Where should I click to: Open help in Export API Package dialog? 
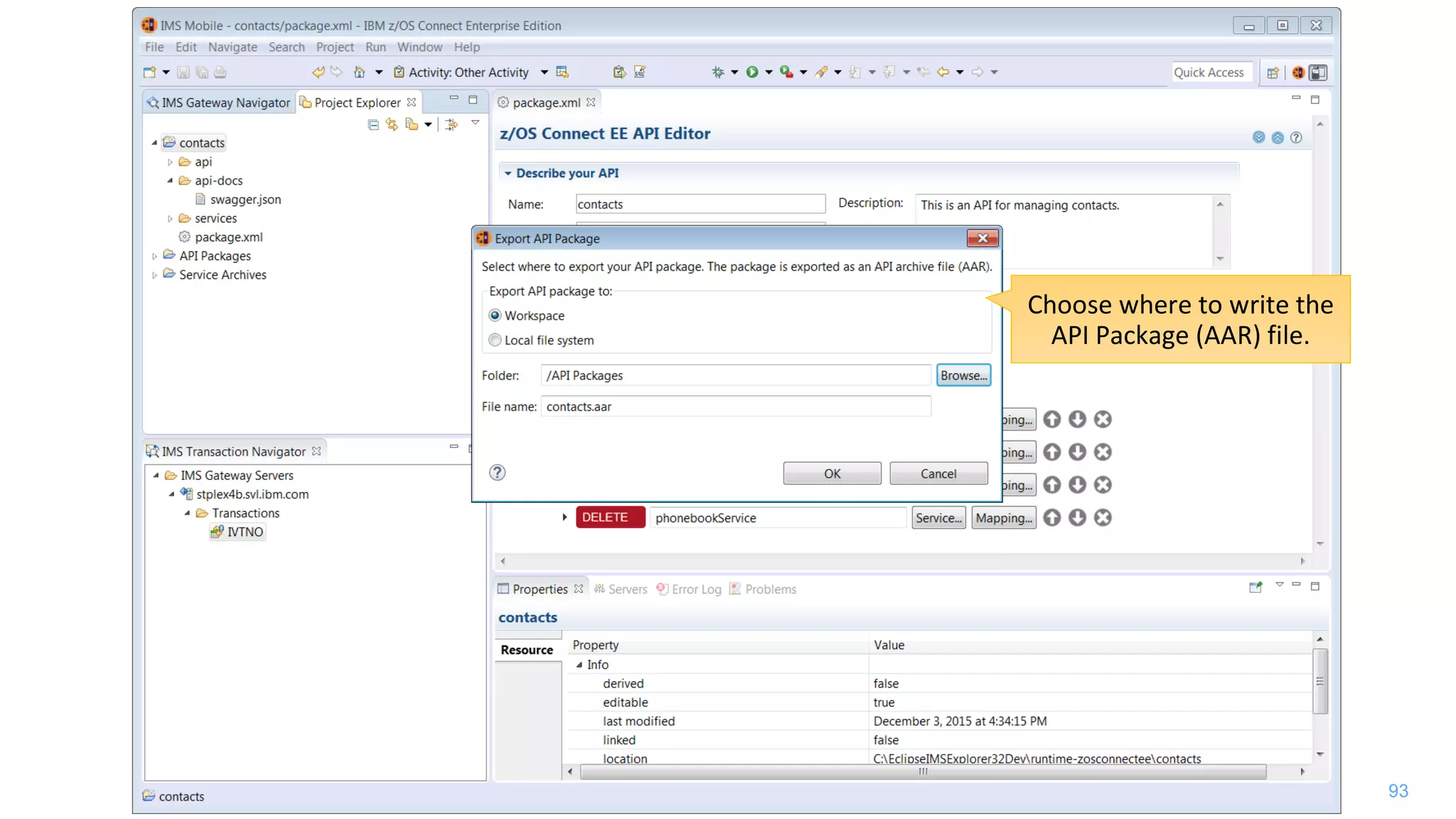(497, 473)
